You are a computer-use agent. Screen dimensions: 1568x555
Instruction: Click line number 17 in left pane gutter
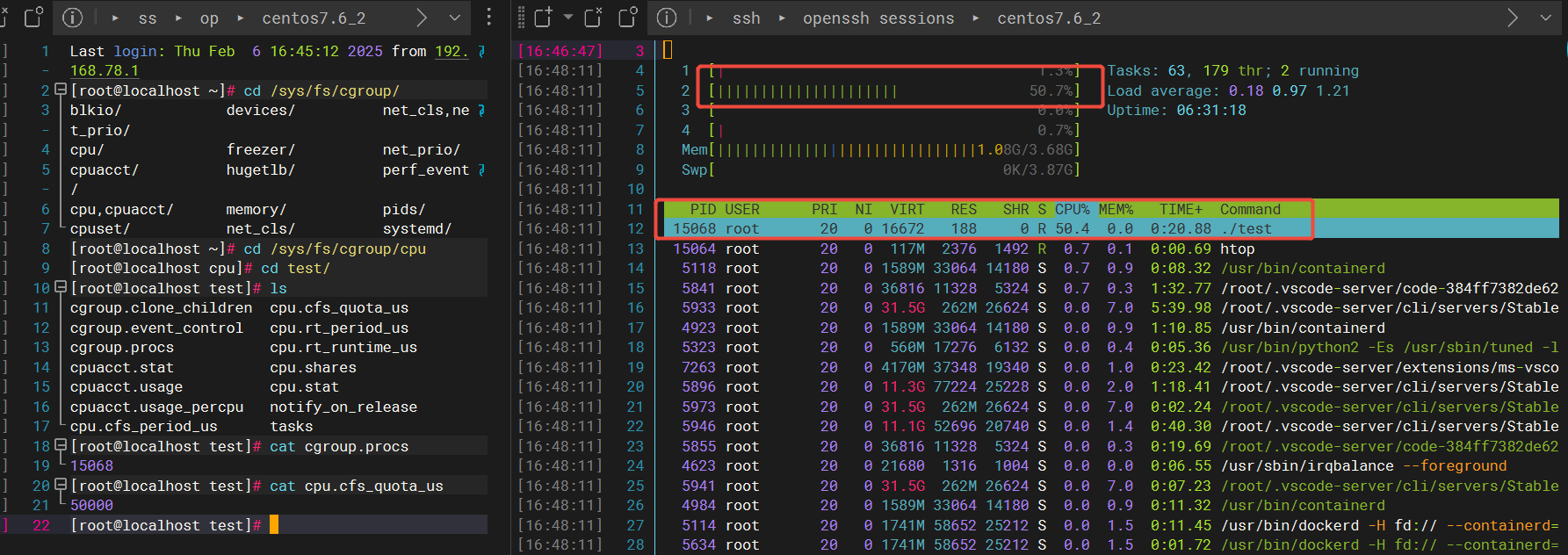(41, 426)
